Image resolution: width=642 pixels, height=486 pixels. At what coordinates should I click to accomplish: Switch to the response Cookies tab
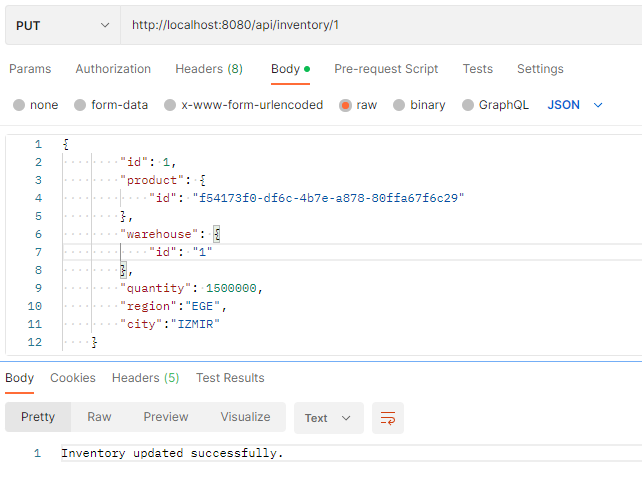tap(73, 377)
